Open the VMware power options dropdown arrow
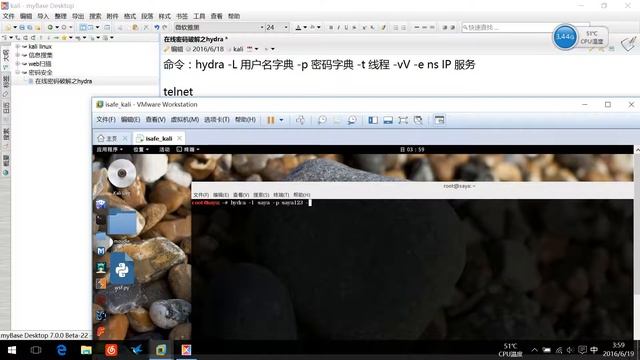The image size is (640, 360). (281, 120)
